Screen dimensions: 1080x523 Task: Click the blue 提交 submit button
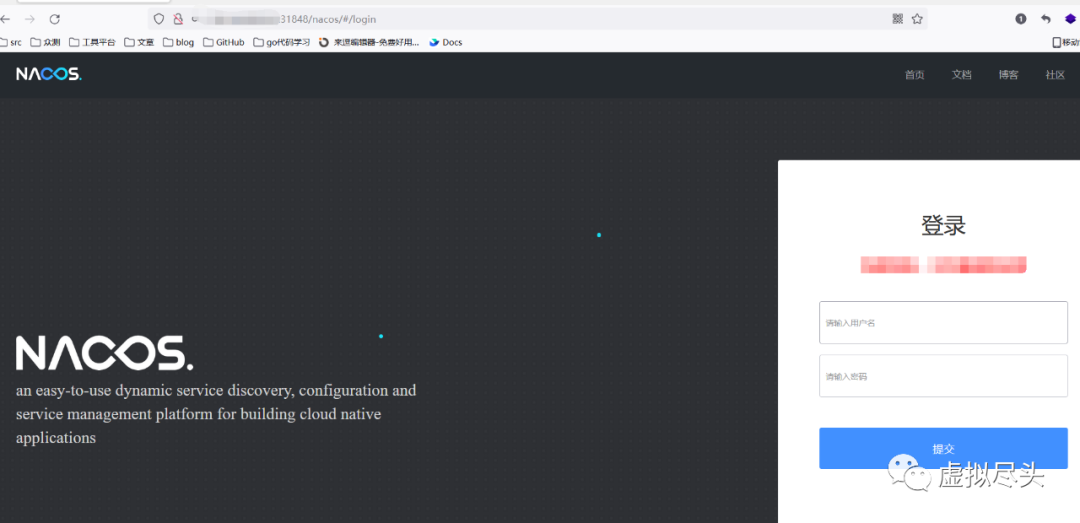(943, 448)
